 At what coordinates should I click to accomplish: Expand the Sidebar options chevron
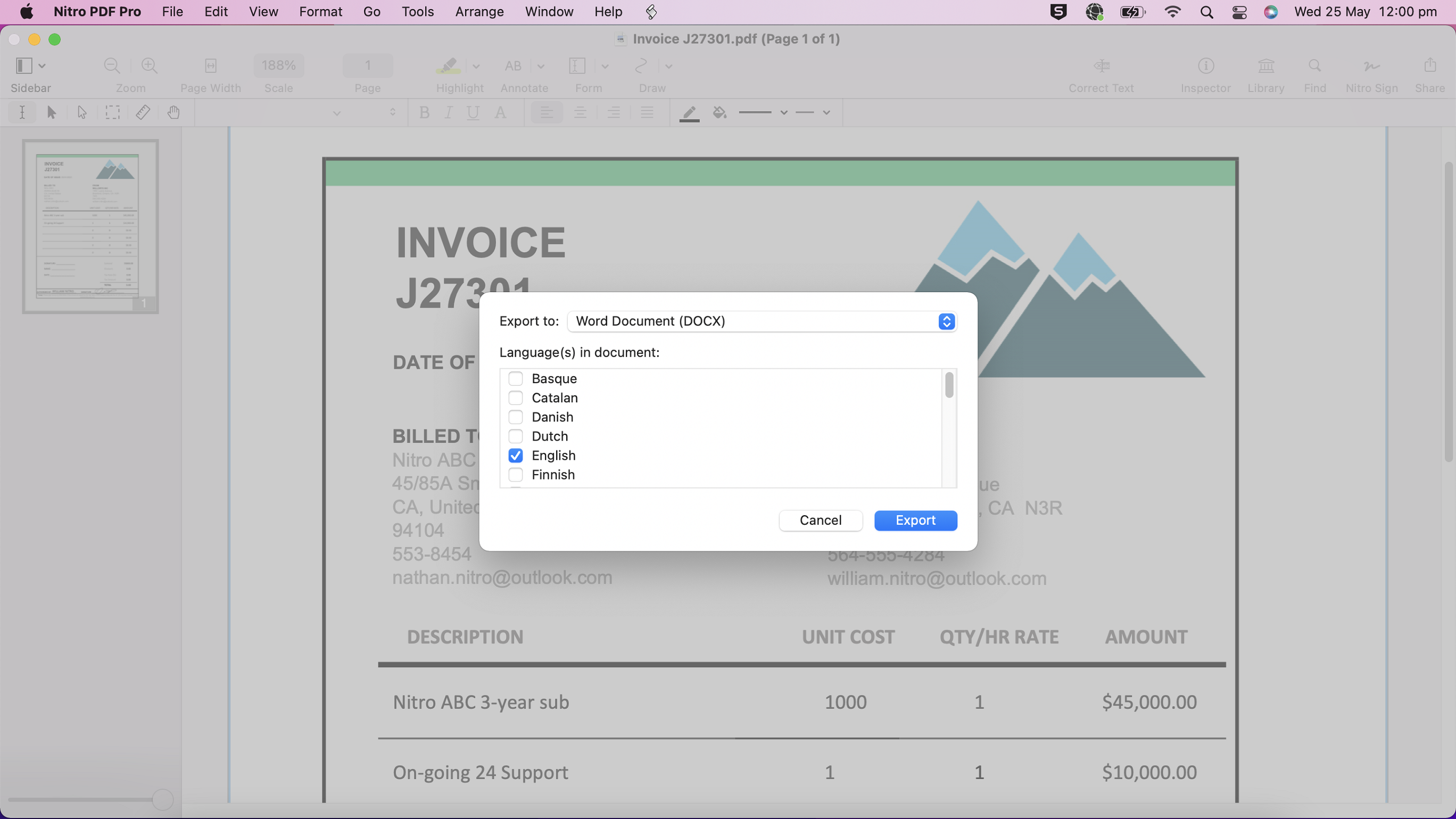tap(43, 66)
